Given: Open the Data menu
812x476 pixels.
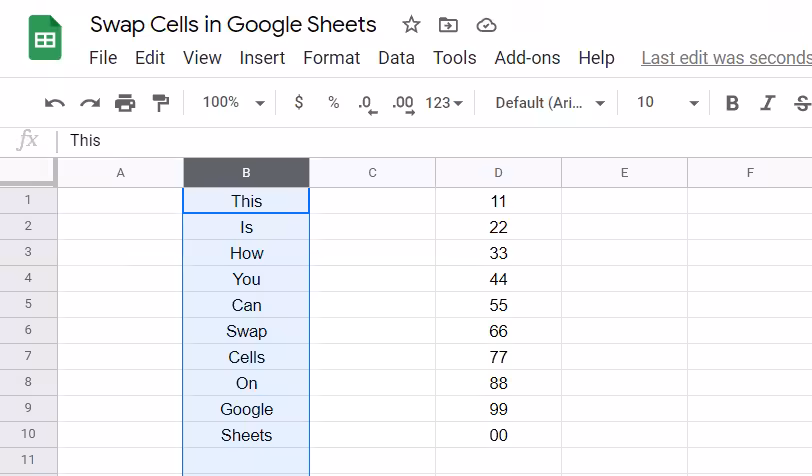Looking at the screenshot, I should 396,57.
